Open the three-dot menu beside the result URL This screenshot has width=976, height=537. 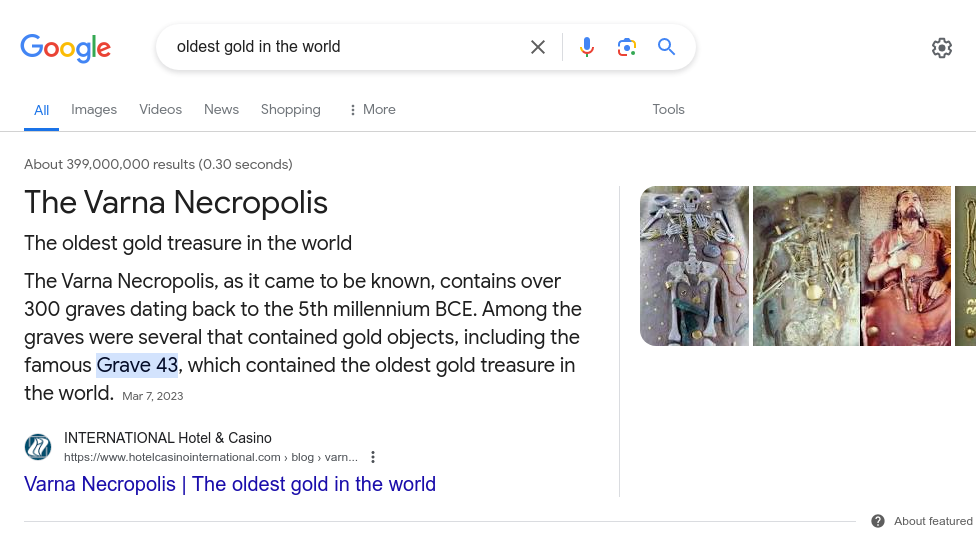pos(373,457)
